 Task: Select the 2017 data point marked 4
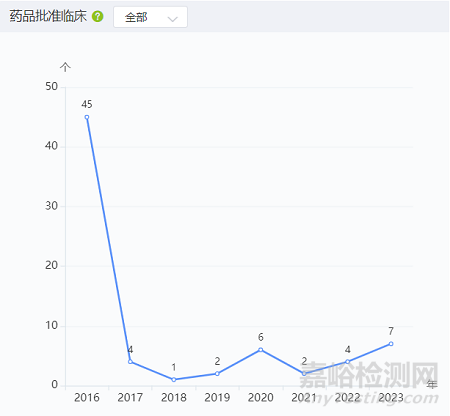pos(130,361)
